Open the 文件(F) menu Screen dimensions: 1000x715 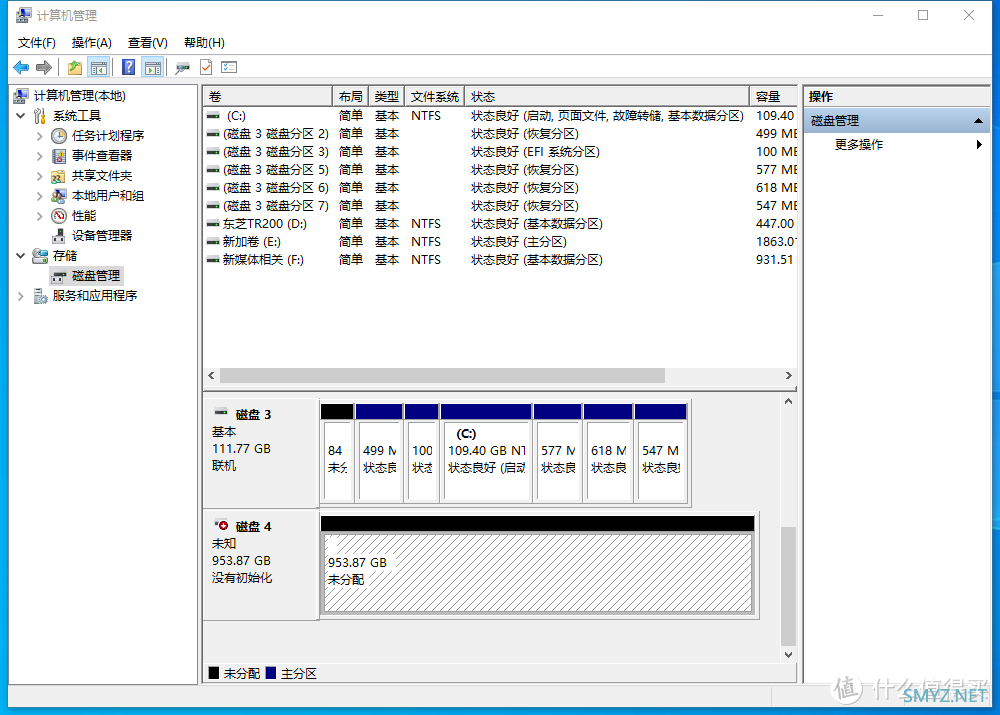point(36,43)
